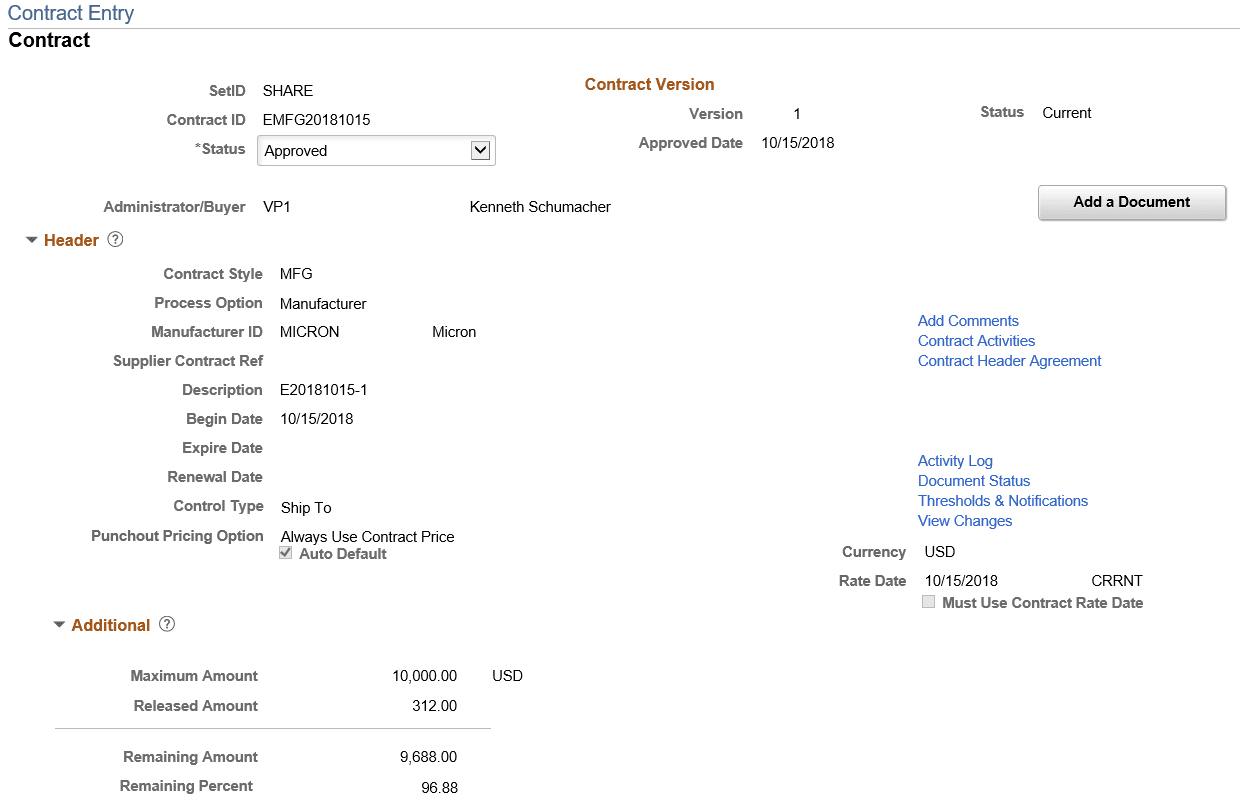Open the Contract Header Agreement link
The width and height of the screenshot is (1240, 810).
click(1009, 361)
